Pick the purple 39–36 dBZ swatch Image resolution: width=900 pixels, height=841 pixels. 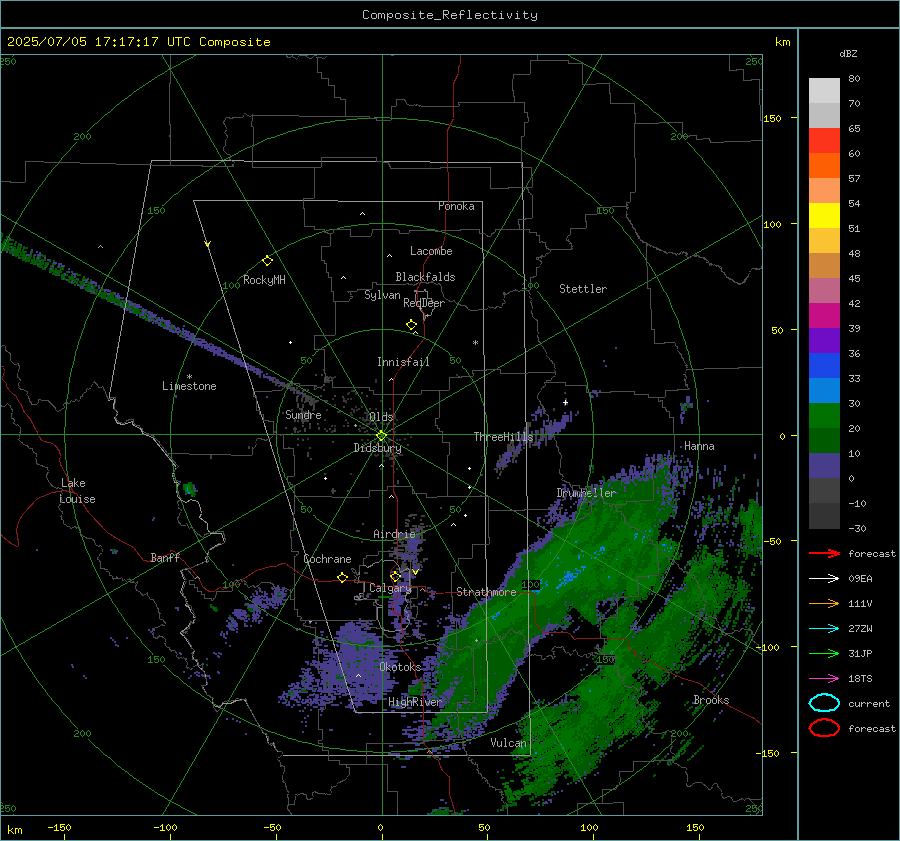click(824, 340)
